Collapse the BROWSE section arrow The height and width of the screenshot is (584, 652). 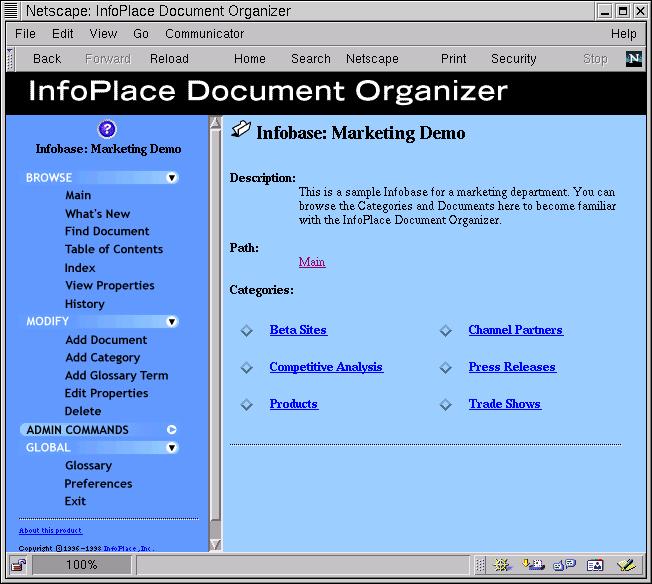(171, 178)
